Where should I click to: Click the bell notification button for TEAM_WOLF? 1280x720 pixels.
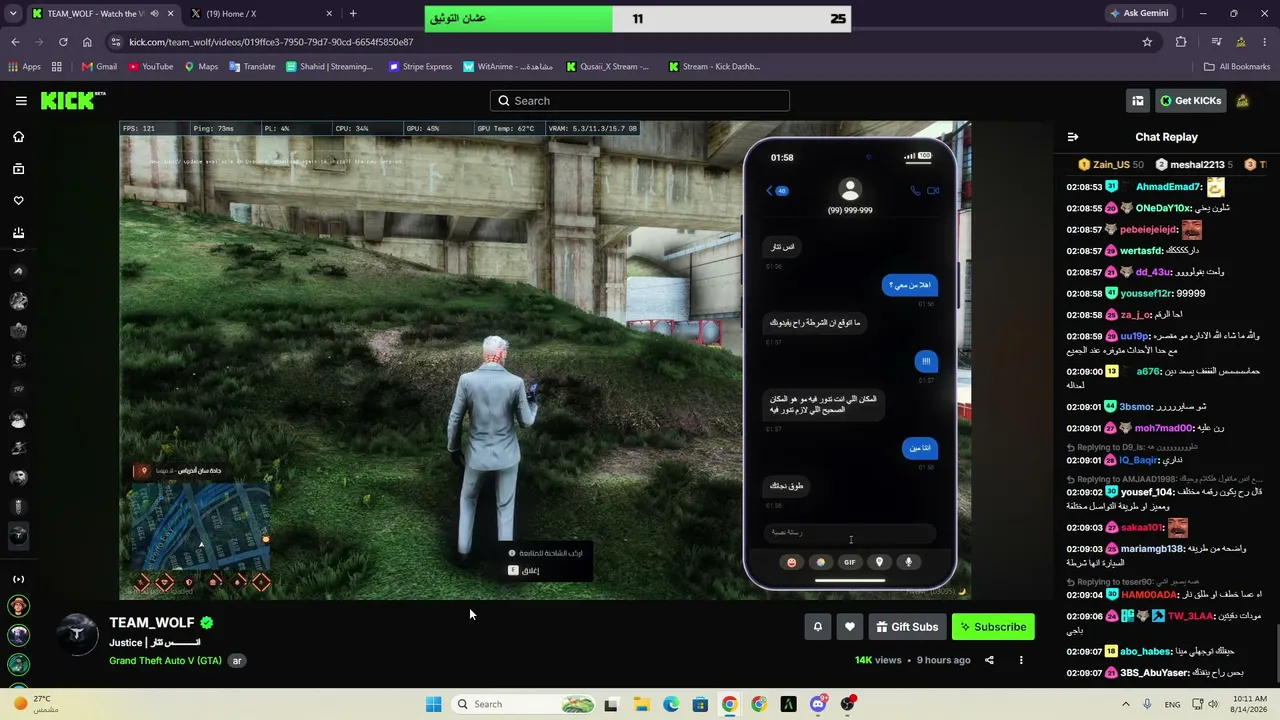(817, 627)
